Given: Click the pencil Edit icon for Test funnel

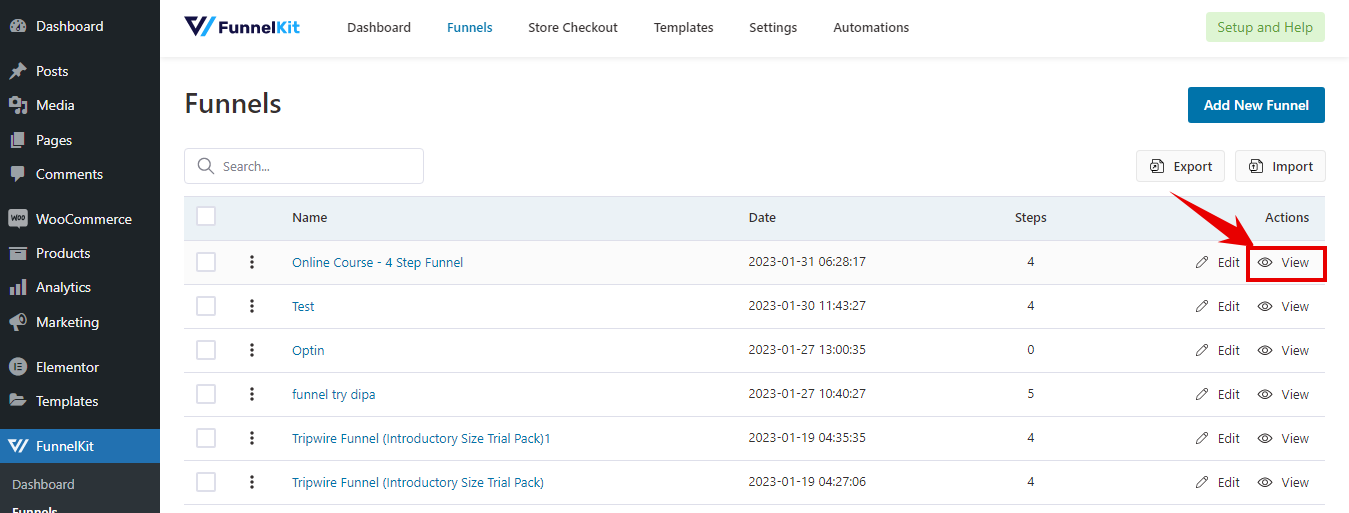Looking at the screenshot, I should pyautogui.click(x=1202, y=306).
